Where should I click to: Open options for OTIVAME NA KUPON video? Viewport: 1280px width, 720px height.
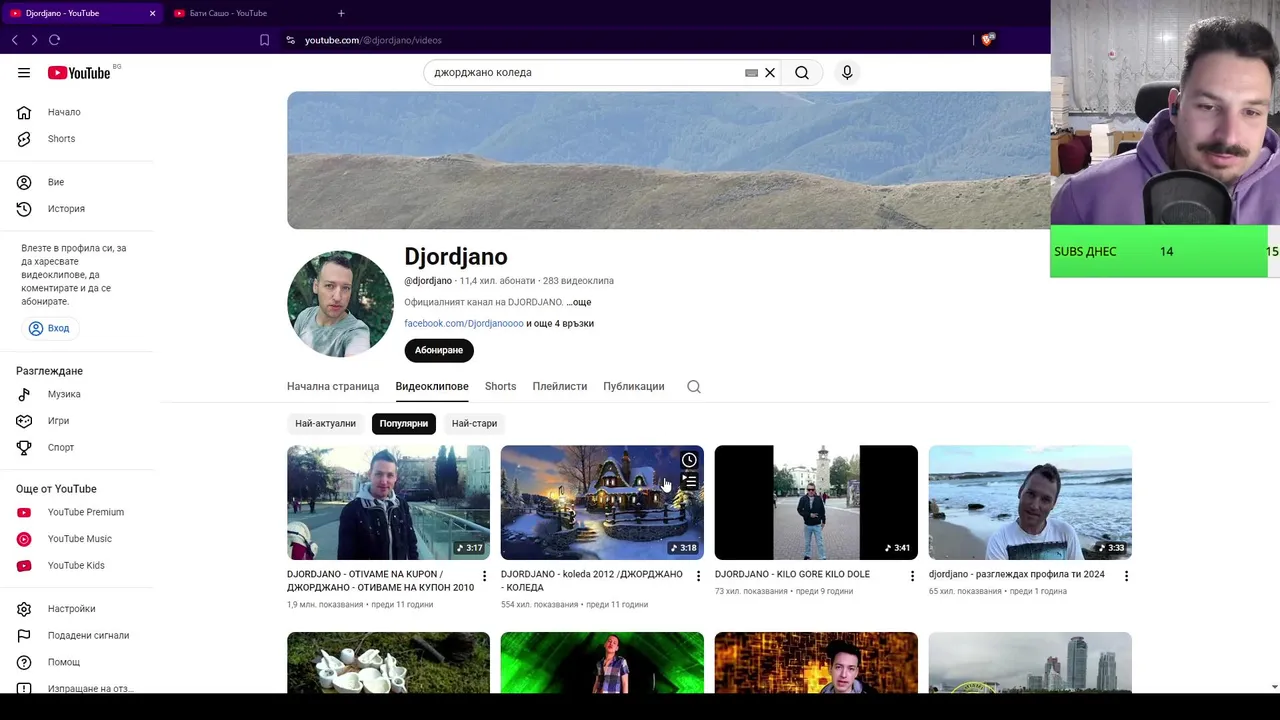pyautogui.click(x=484, y=576)
